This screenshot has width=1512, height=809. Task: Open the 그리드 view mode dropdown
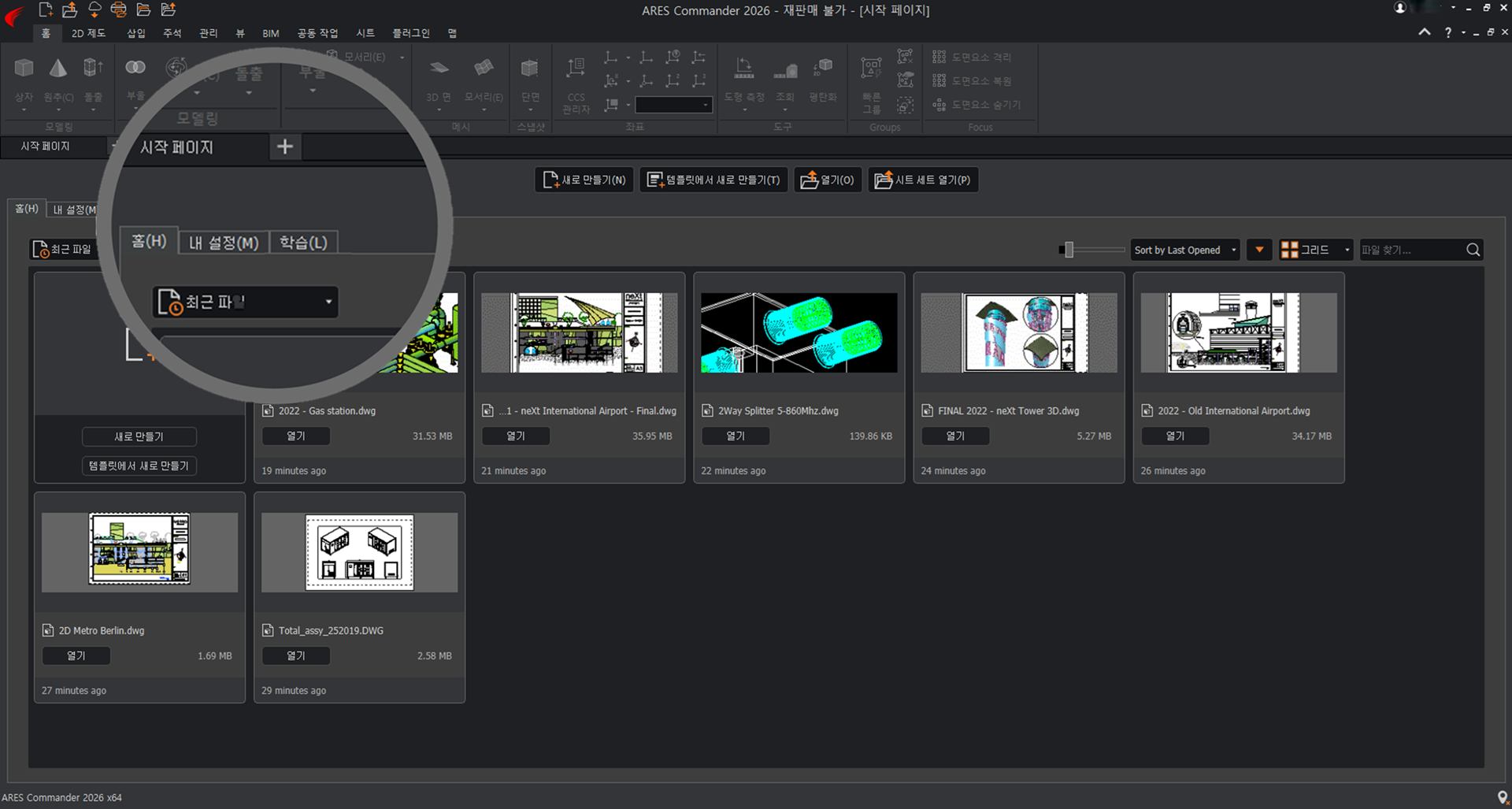(1315, 250)
